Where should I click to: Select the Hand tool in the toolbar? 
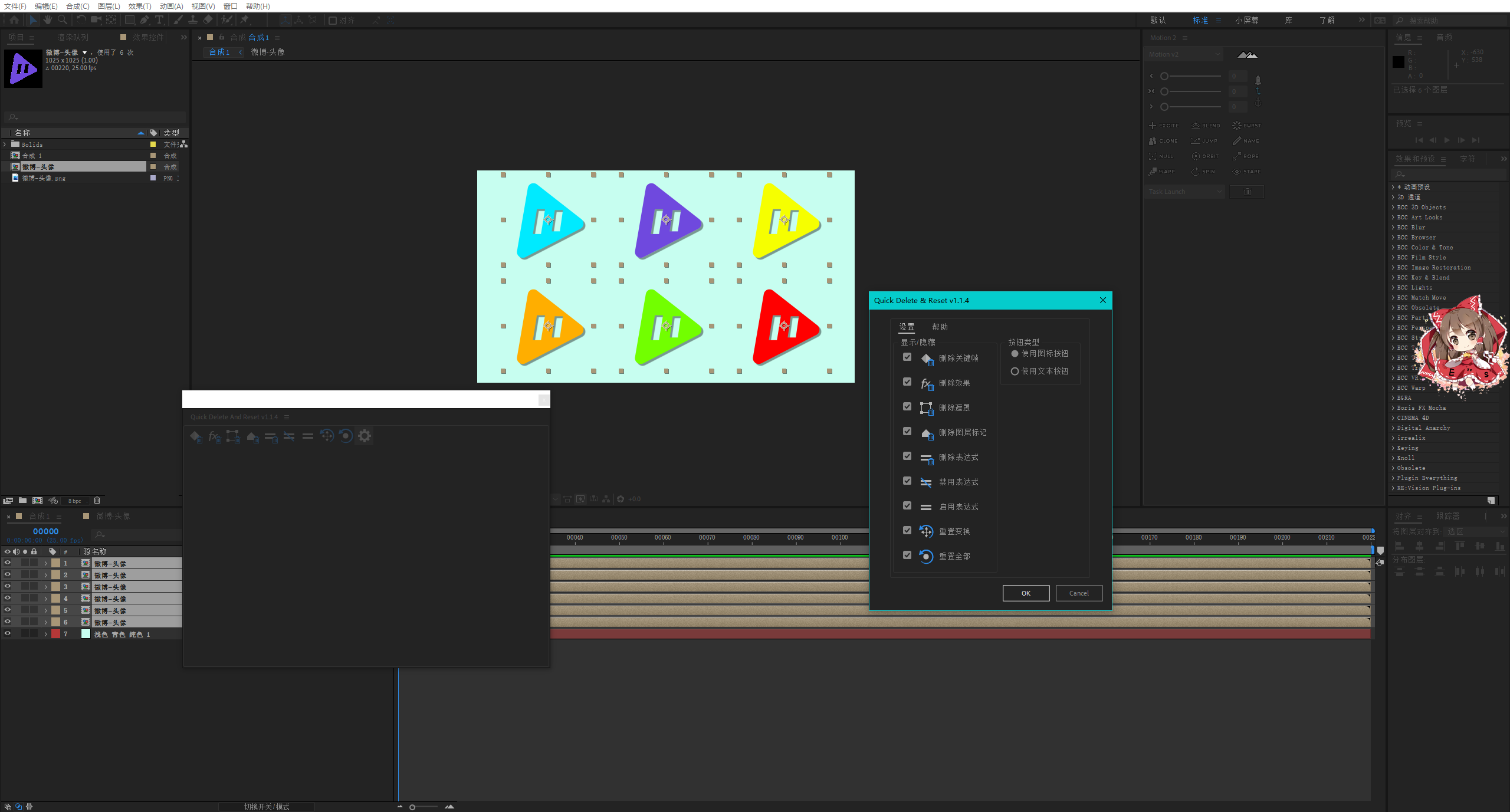coord(47,20)
